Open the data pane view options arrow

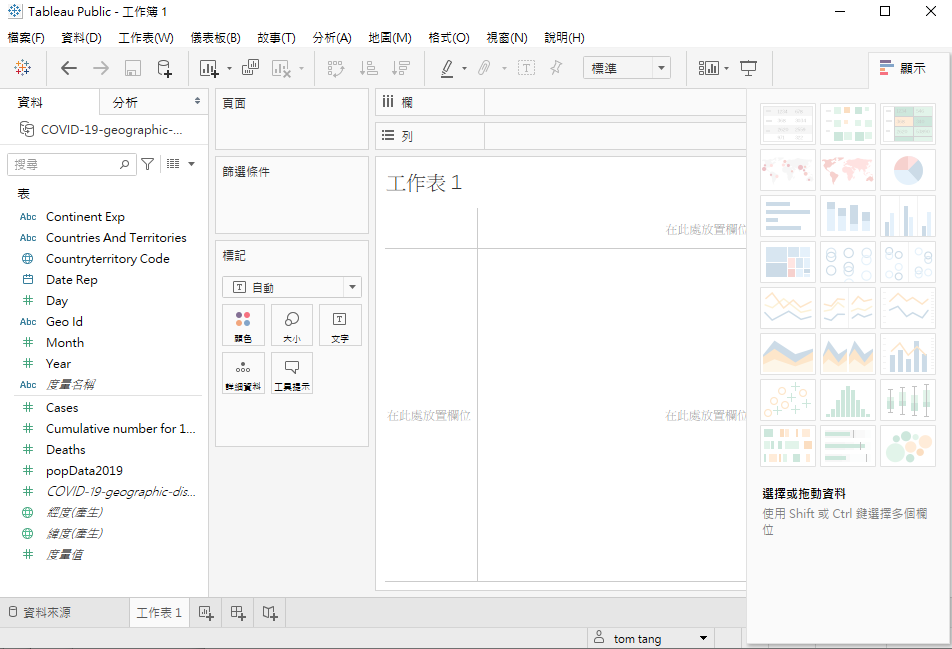pos(192,164)
